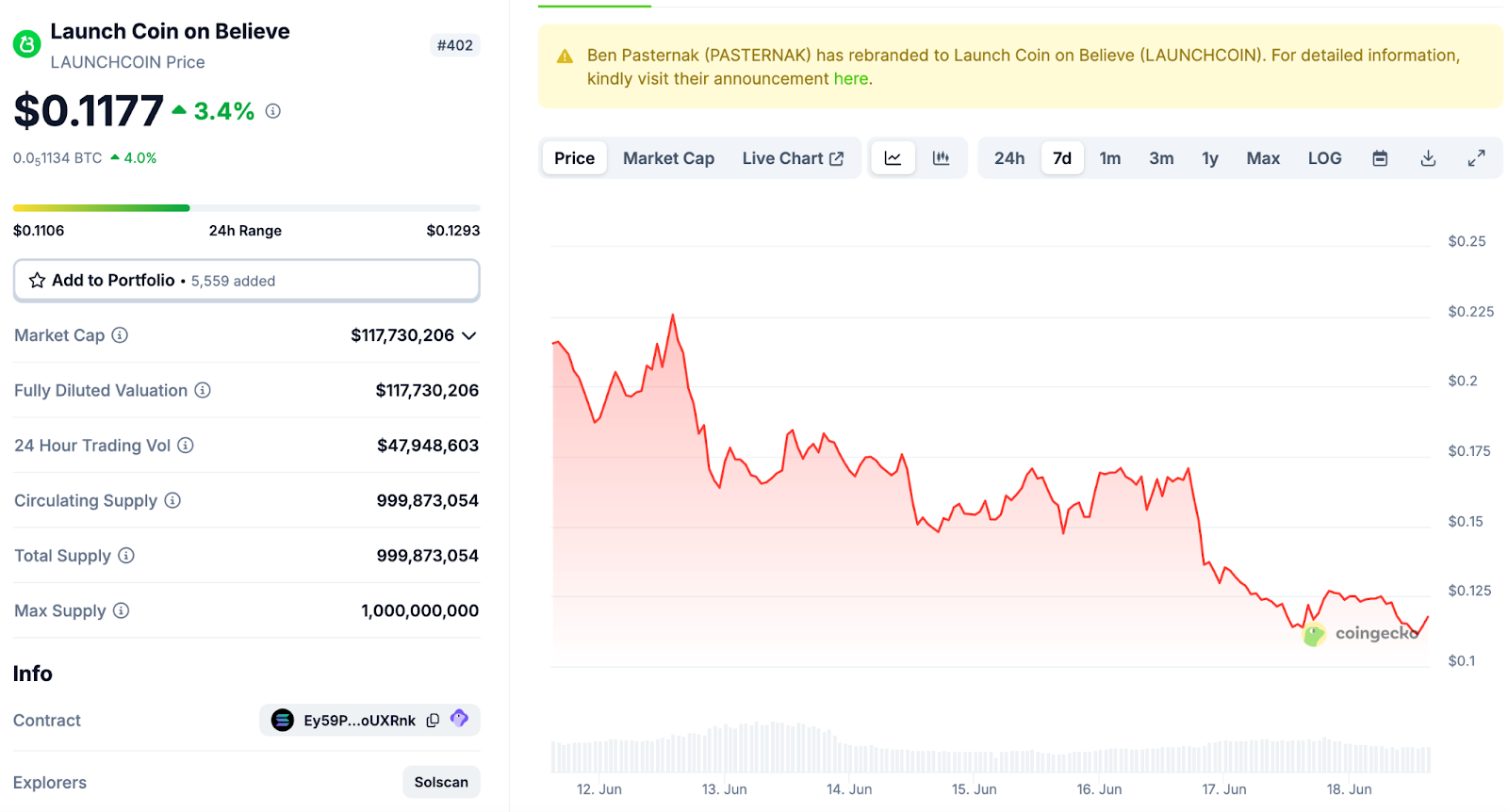Click Total Supply info icon

[126, 556]
